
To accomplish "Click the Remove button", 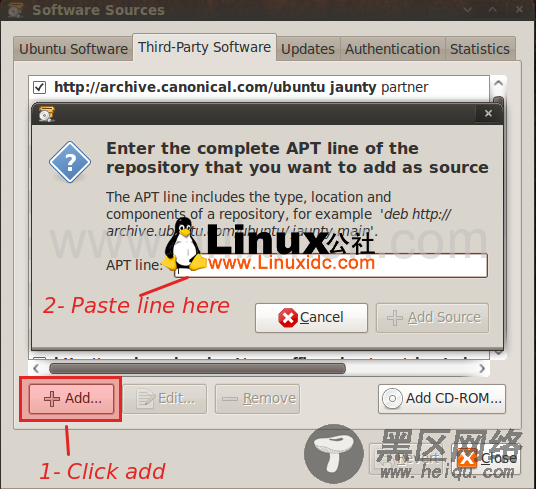I will point(257,399).
